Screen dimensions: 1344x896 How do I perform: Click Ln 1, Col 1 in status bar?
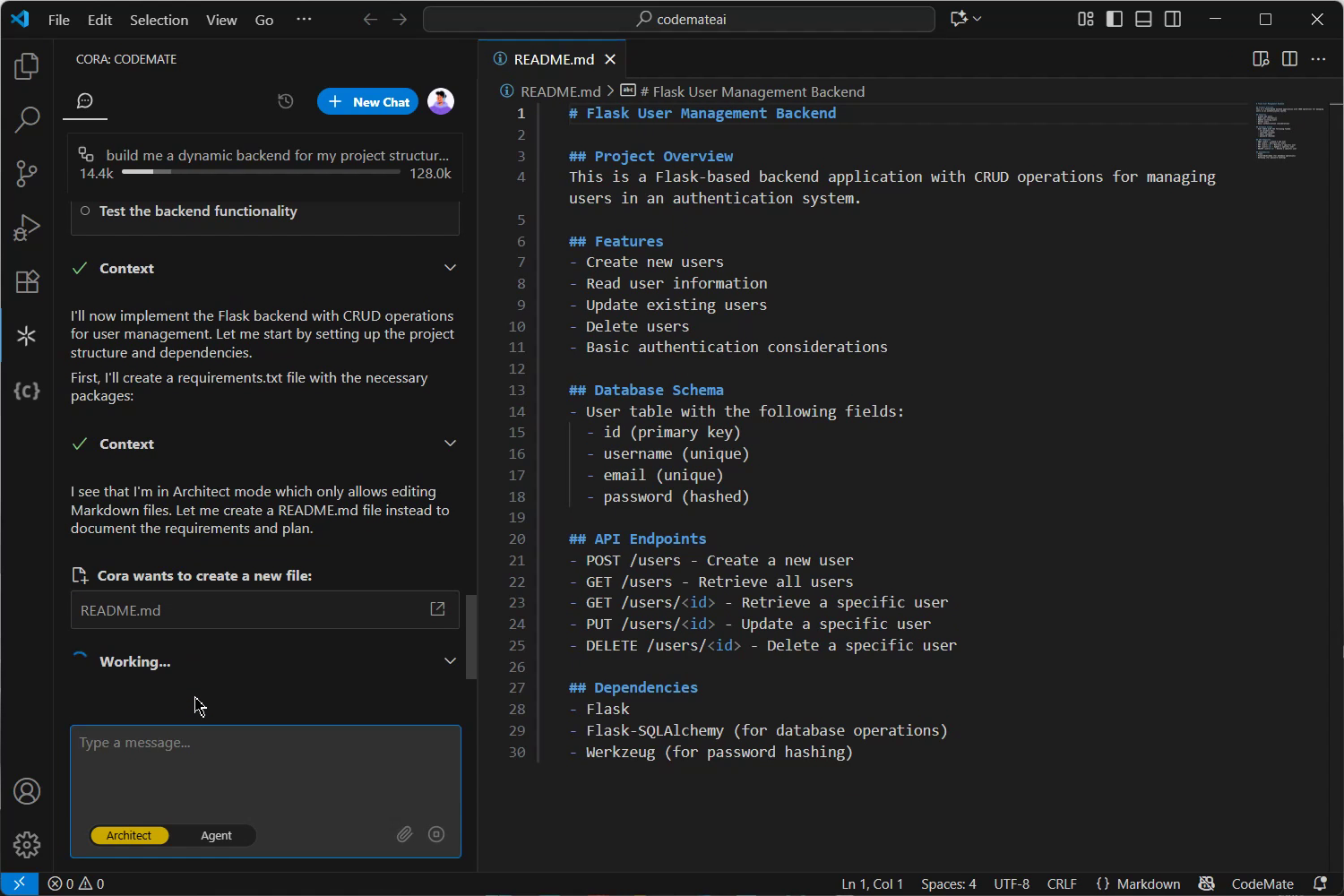click(x=872, y=883)
